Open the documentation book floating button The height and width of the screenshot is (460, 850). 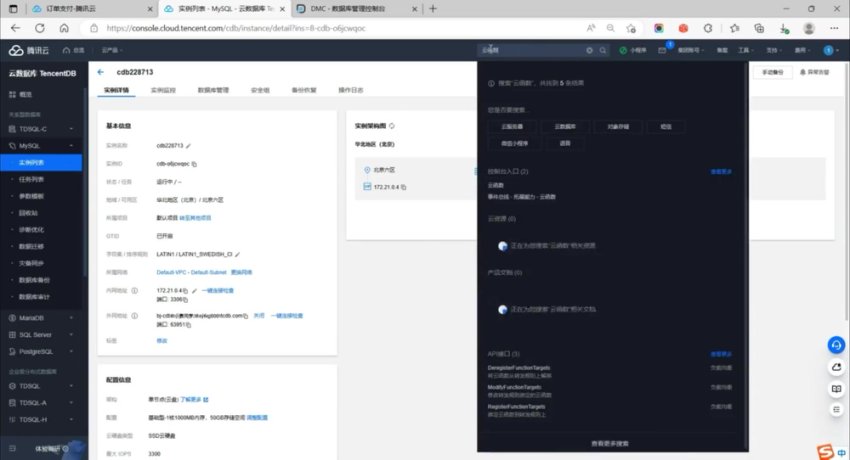836,389
